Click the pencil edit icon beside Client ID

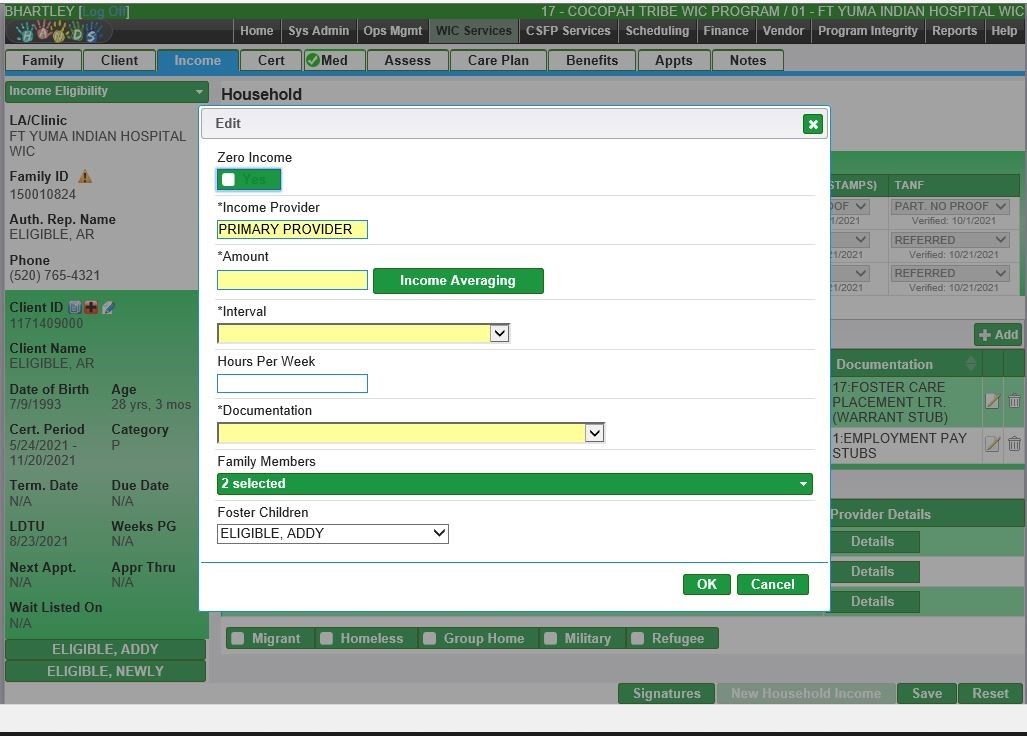click(x=108, y=308)
